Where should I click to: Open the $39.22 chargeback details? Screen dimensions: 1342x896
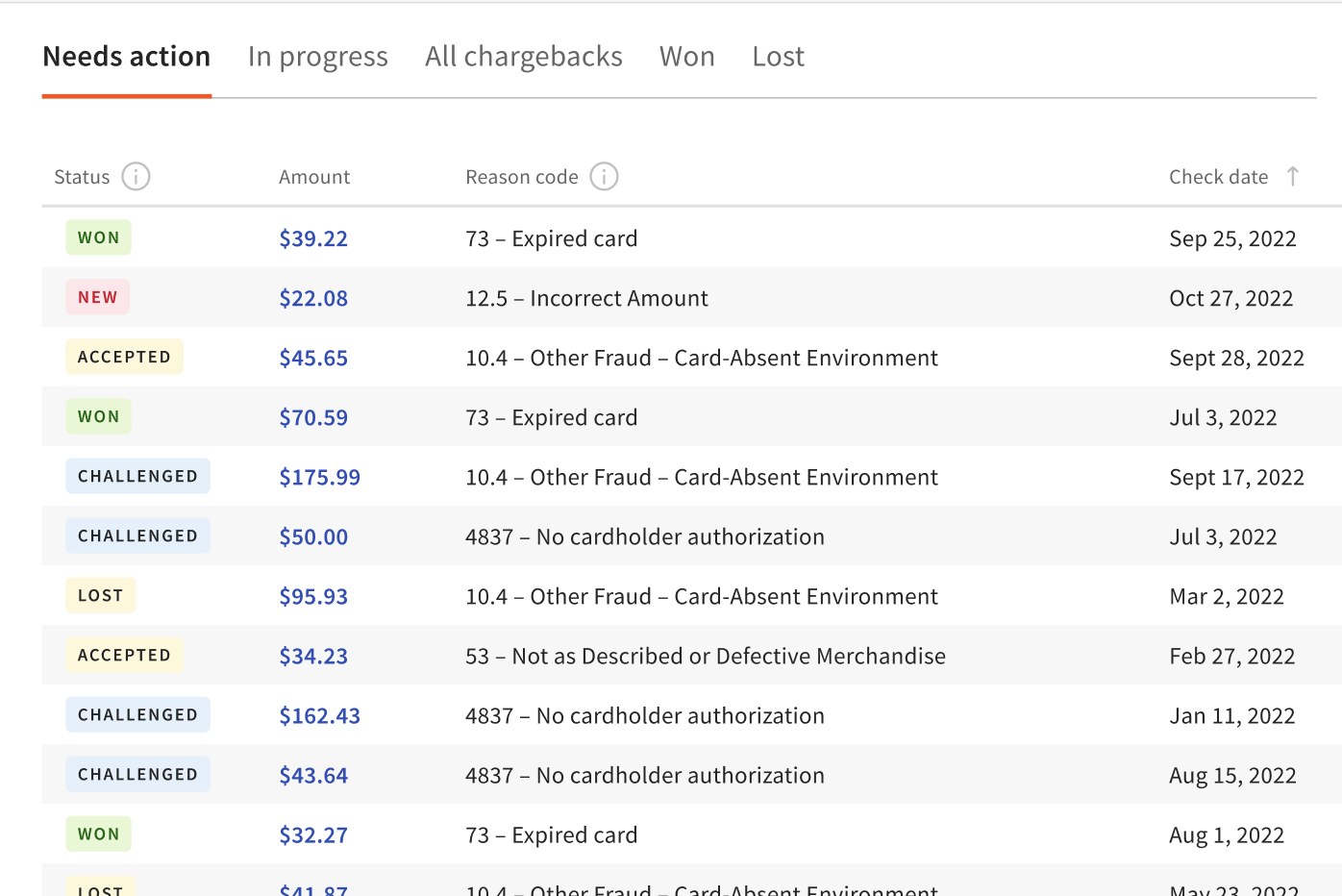(x=313, y=238)
